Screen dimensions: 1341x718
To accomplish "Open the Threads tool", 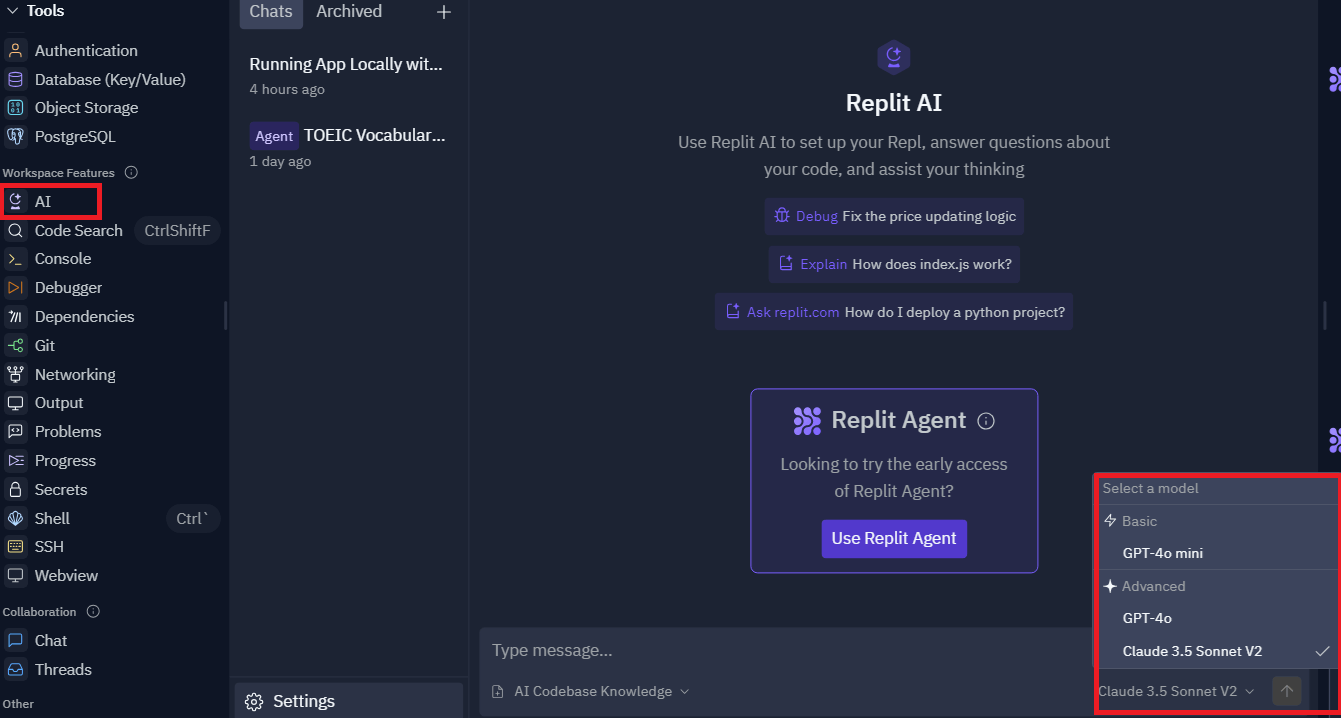I will pos(62,669).
